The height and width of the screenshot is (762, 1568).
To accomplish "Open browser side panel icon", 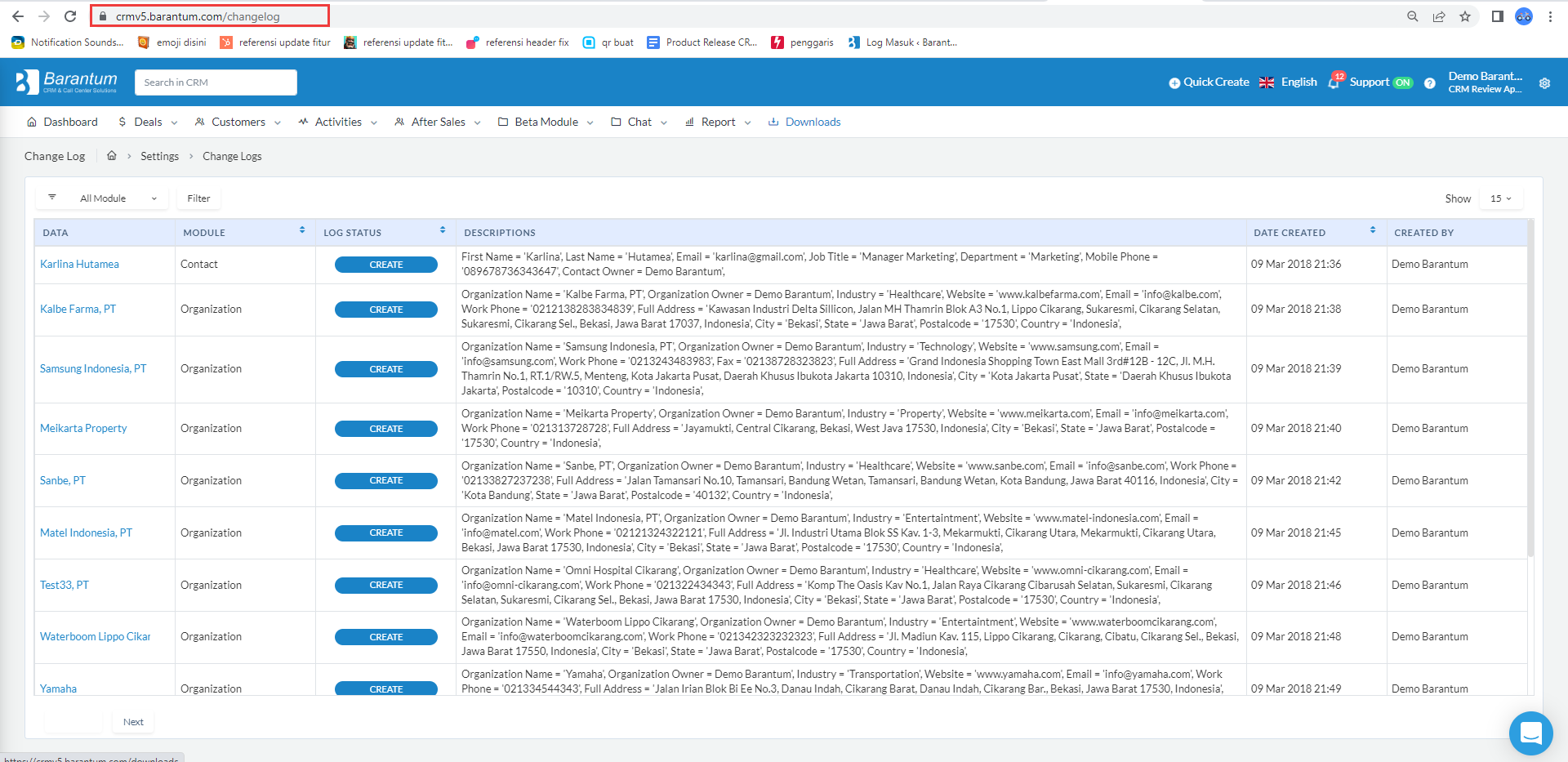I will (1497, 16).
